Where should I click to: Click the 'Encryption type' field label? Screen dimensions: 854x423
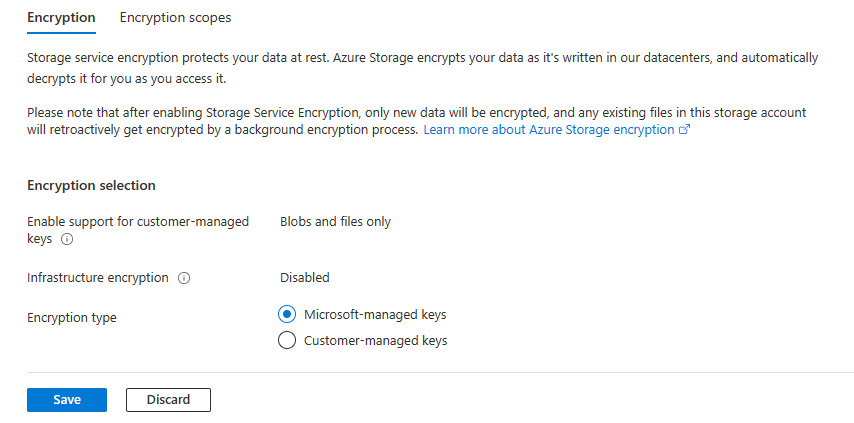72,318
